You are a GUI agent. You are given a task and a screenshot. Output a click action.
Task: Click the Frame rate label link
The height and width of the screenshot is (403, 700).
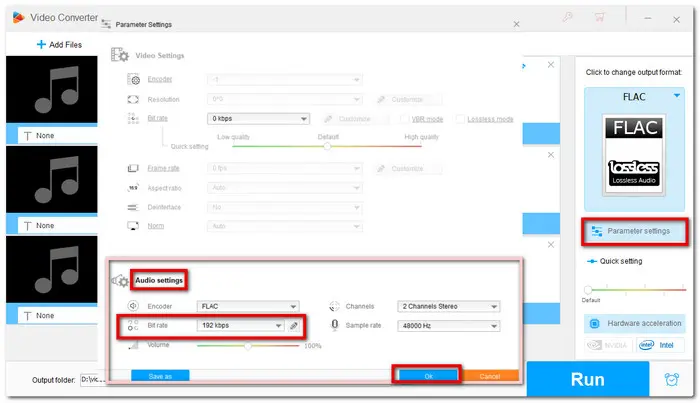pyautogui.click(x=163, y=168)
